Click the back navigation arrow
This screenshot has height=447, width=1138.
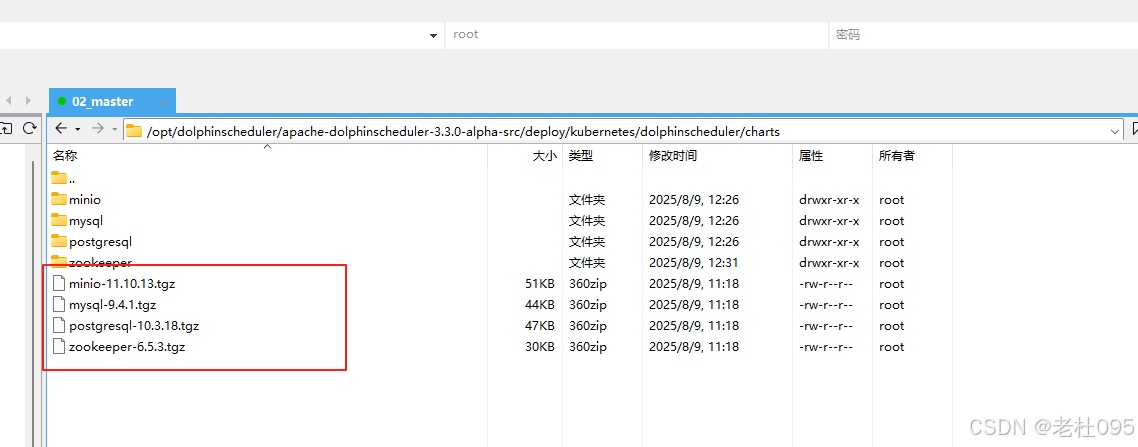coord(61,129)
